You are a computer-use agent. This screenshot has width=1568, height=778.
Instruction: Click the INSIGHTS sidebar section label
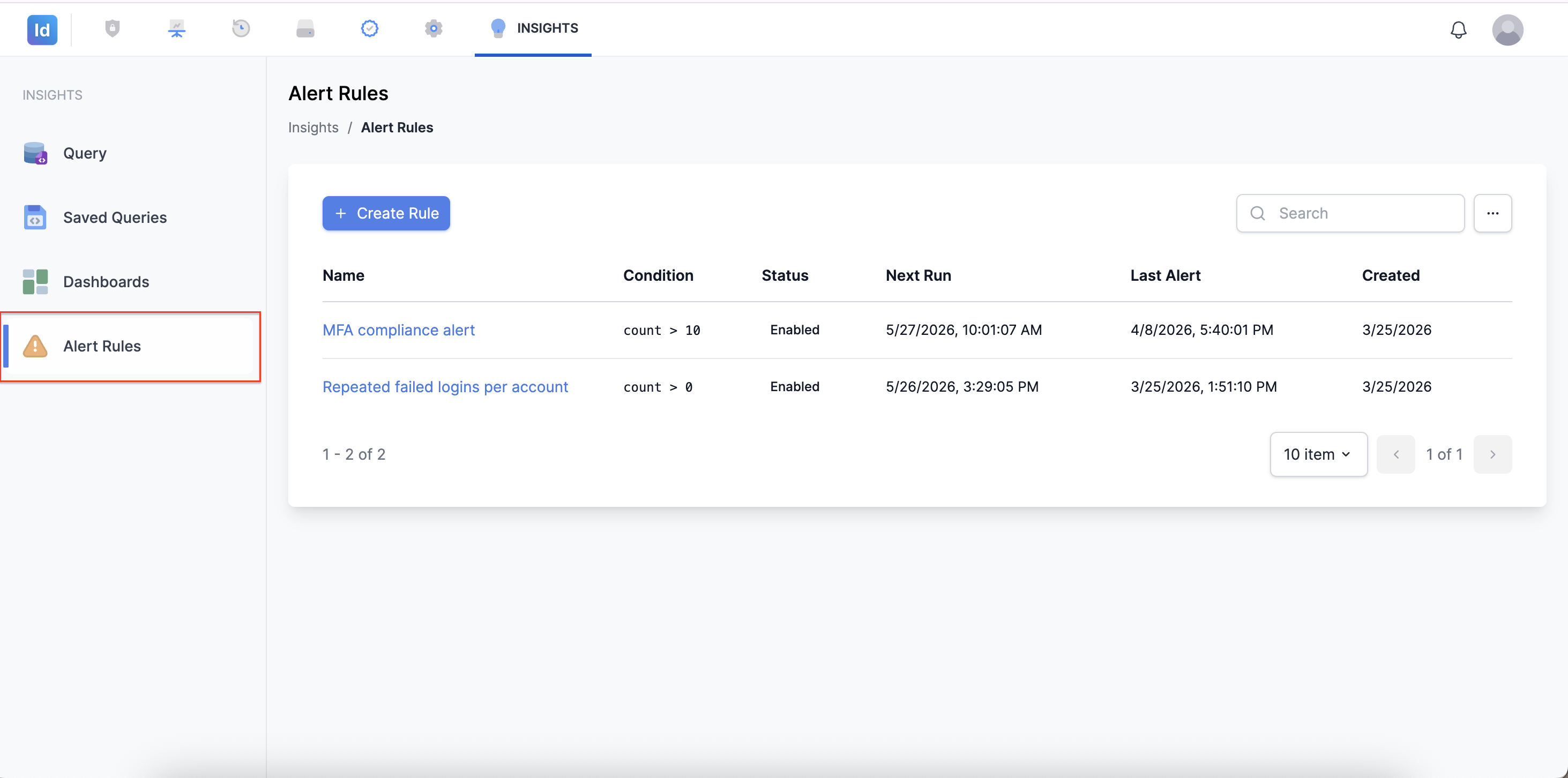[x=53, y=95]
